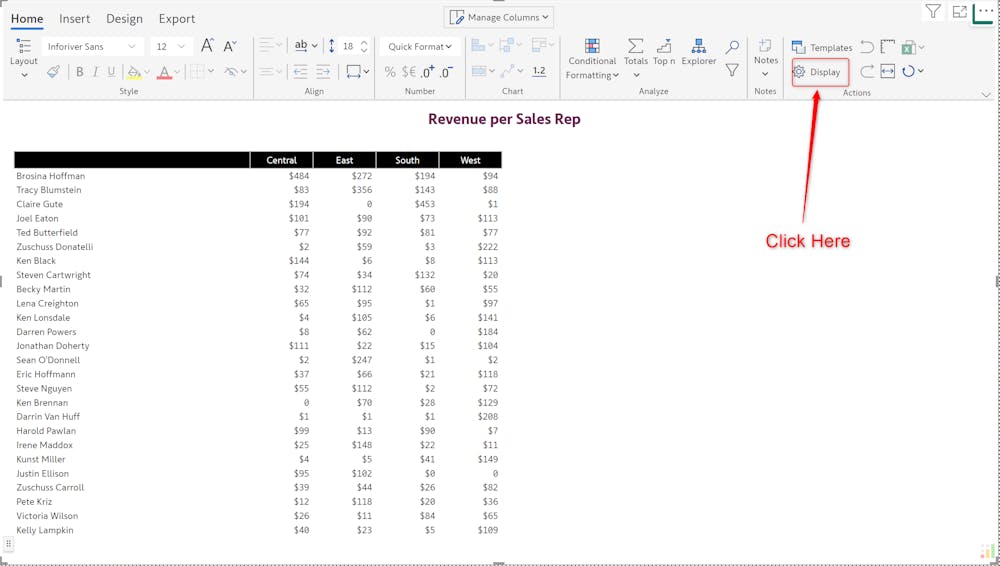Click the format painter icon
1000x566 pixels.
53,72
